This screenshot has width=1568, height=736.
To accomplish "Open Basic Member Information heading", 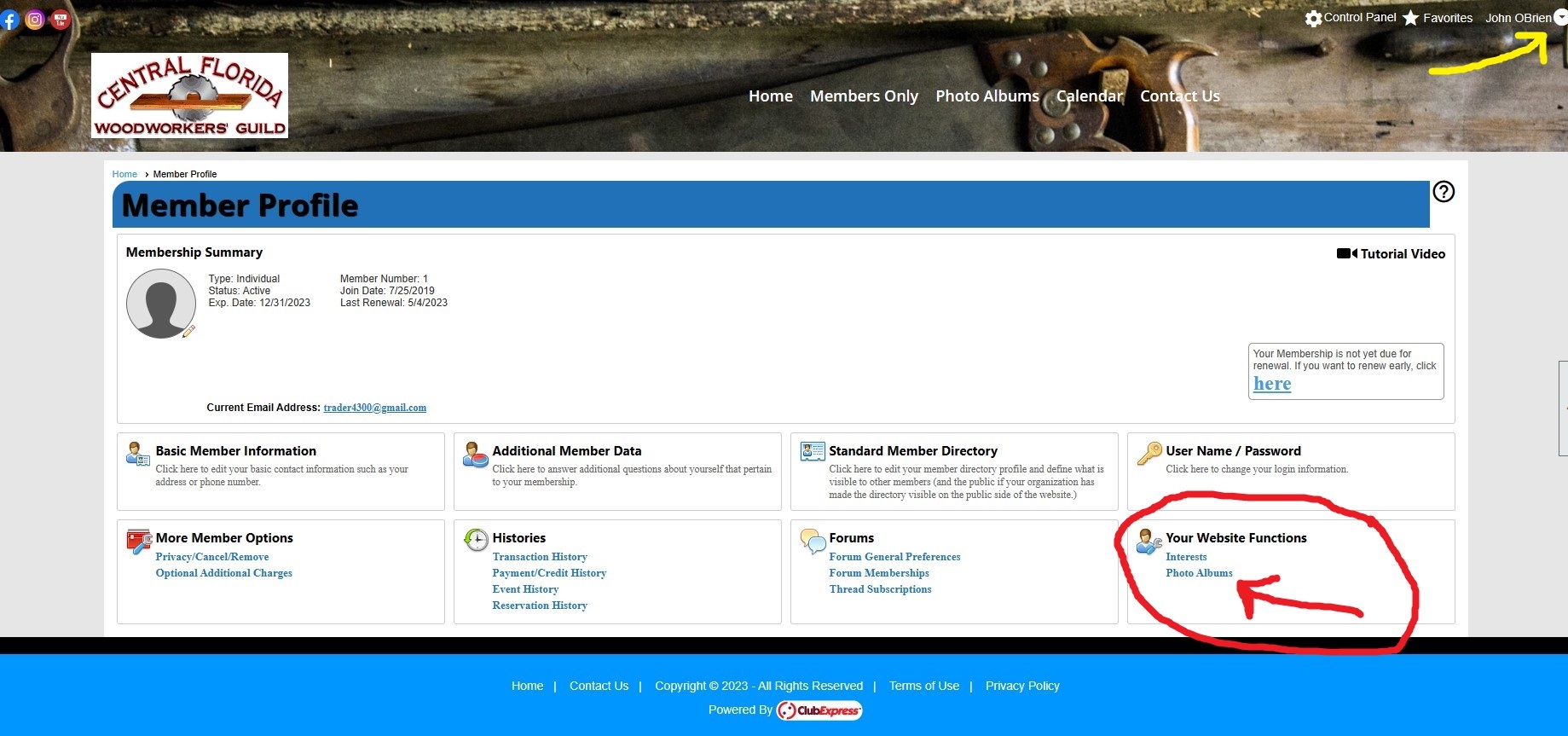I will (235, 451).
